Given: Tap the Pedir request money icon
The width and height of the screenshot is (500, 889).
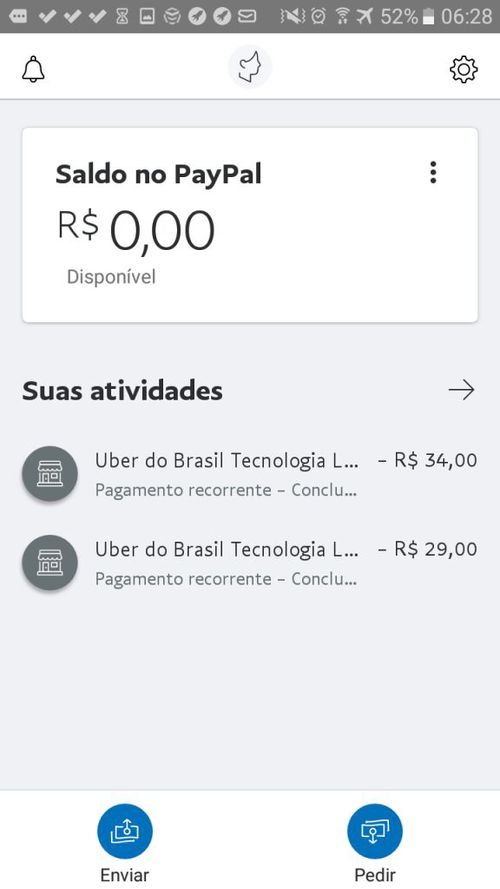Looking at the screenshot, I should [375, 831].
